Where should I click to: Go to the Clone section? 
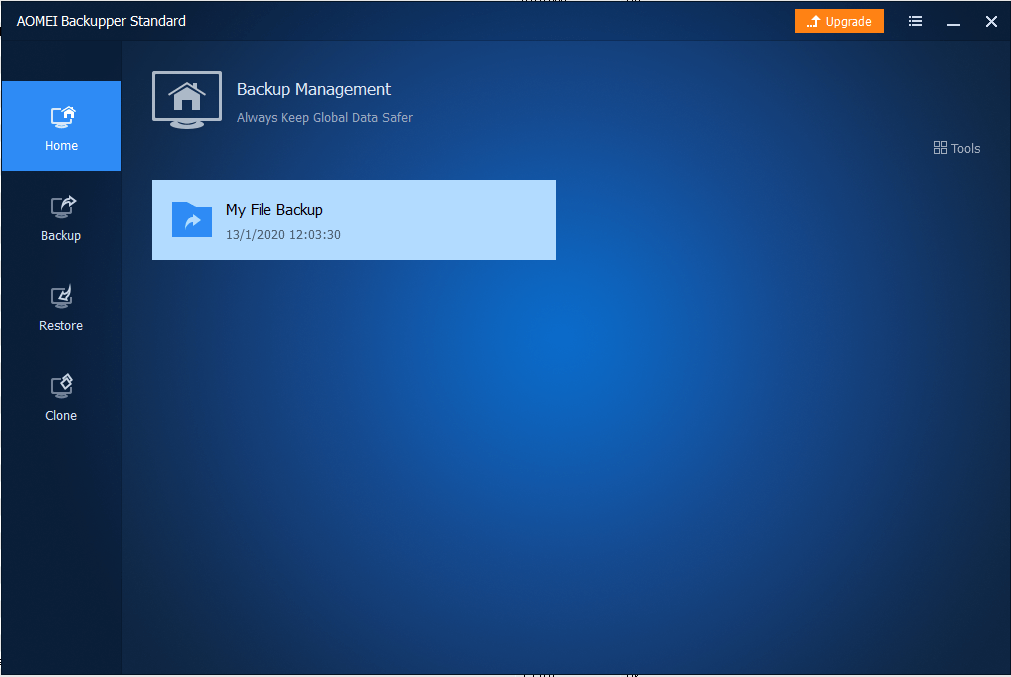[61, 397]
